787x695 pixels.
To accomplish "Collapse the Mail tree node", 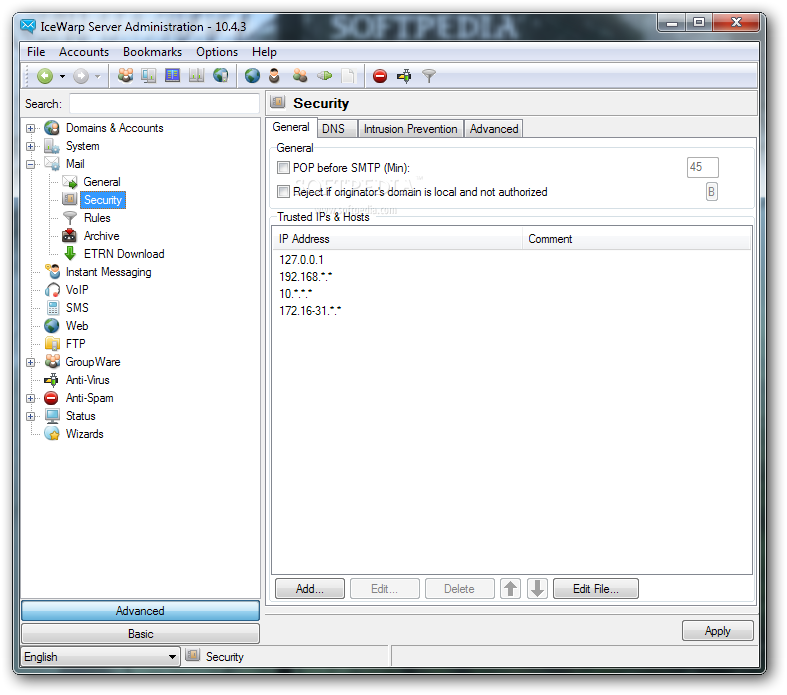I will click(31, 165).
